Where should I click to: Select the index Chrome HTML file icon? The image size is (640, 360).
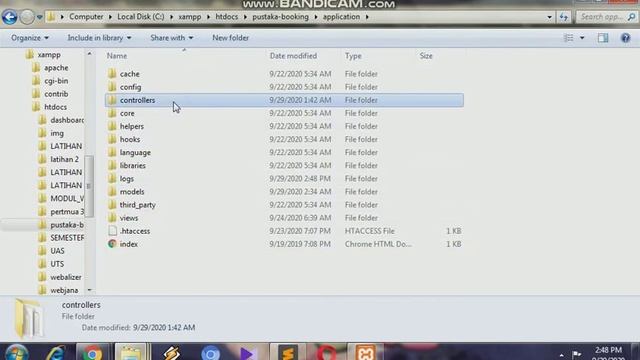pos(112,244)
